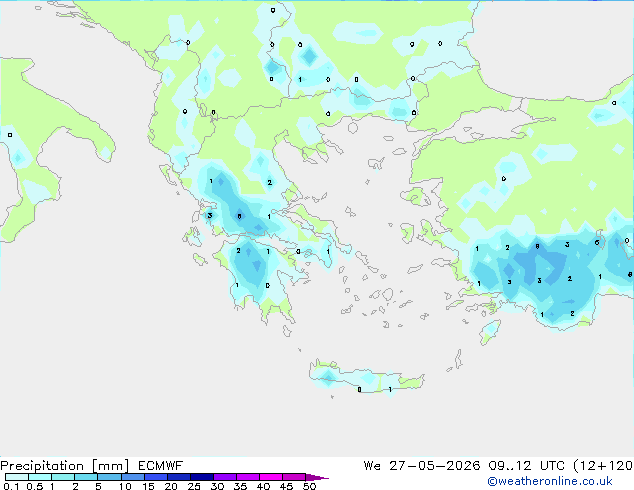Screen dimensions: 634x490
Task: Select the 10 mm legend color swatch
Action: click(x=133, y=477)
